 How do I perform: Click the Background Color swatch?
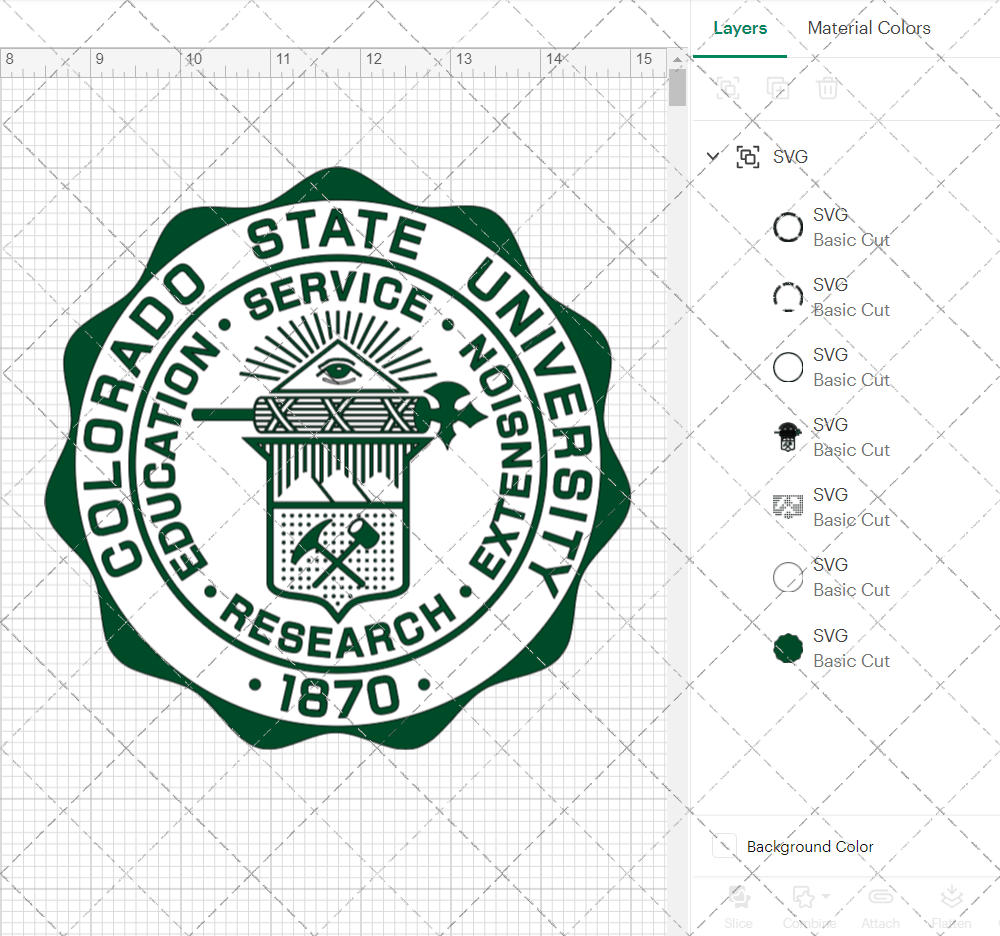(x=724, y=846)
